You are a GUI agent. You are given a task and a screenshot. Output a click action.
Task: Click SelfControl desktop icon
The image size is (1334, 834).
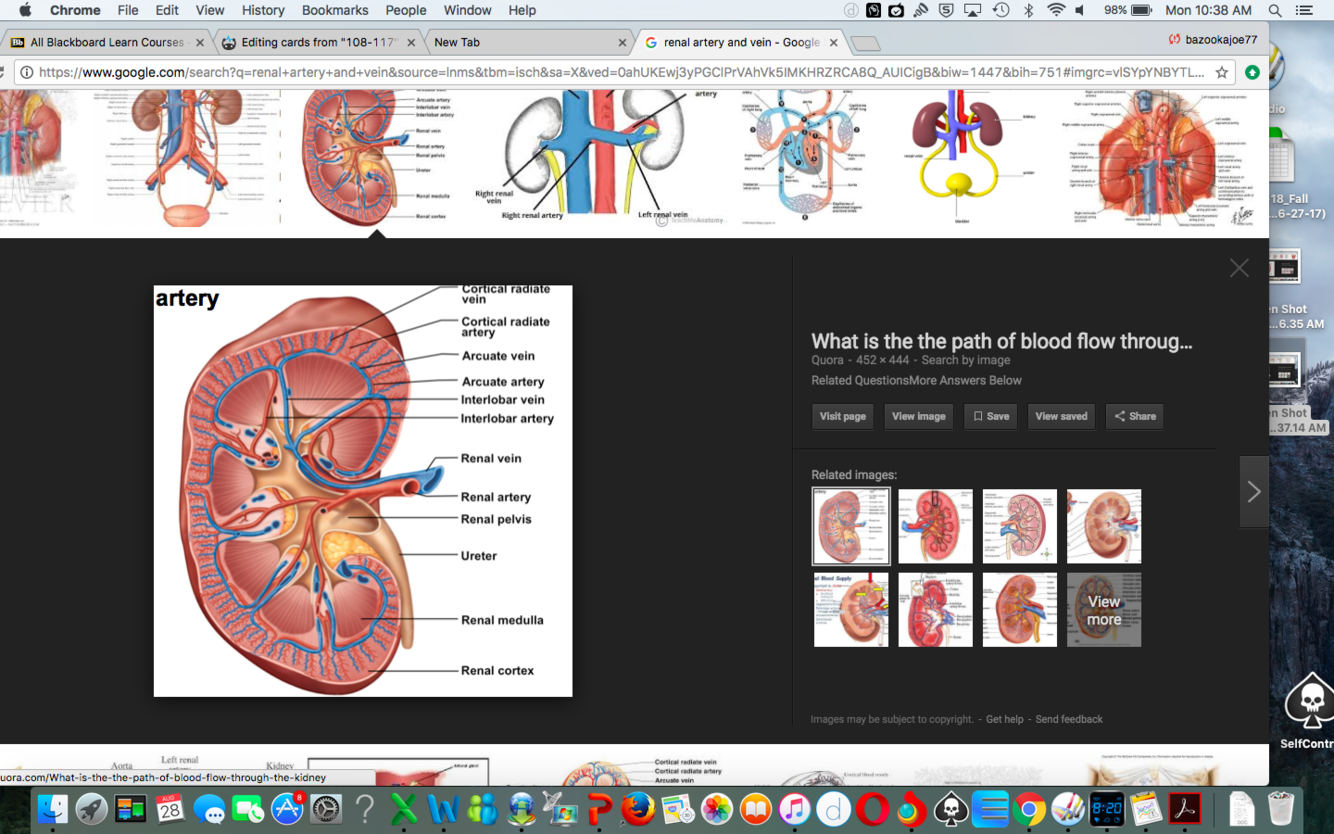point(1308,710)
